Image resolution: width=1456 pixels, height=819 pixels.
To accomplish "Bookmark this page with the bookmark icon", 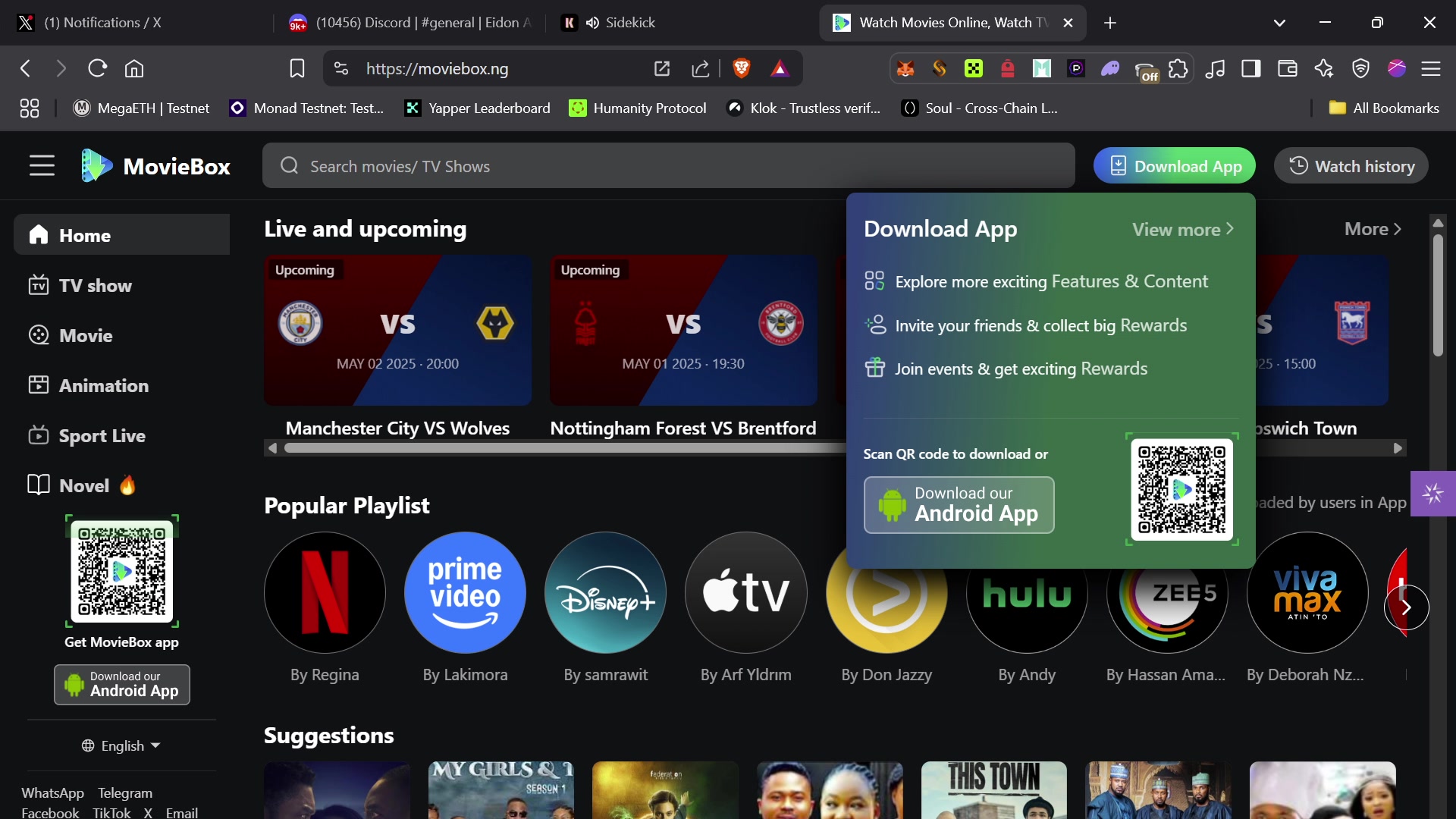I will coord(297,69).
